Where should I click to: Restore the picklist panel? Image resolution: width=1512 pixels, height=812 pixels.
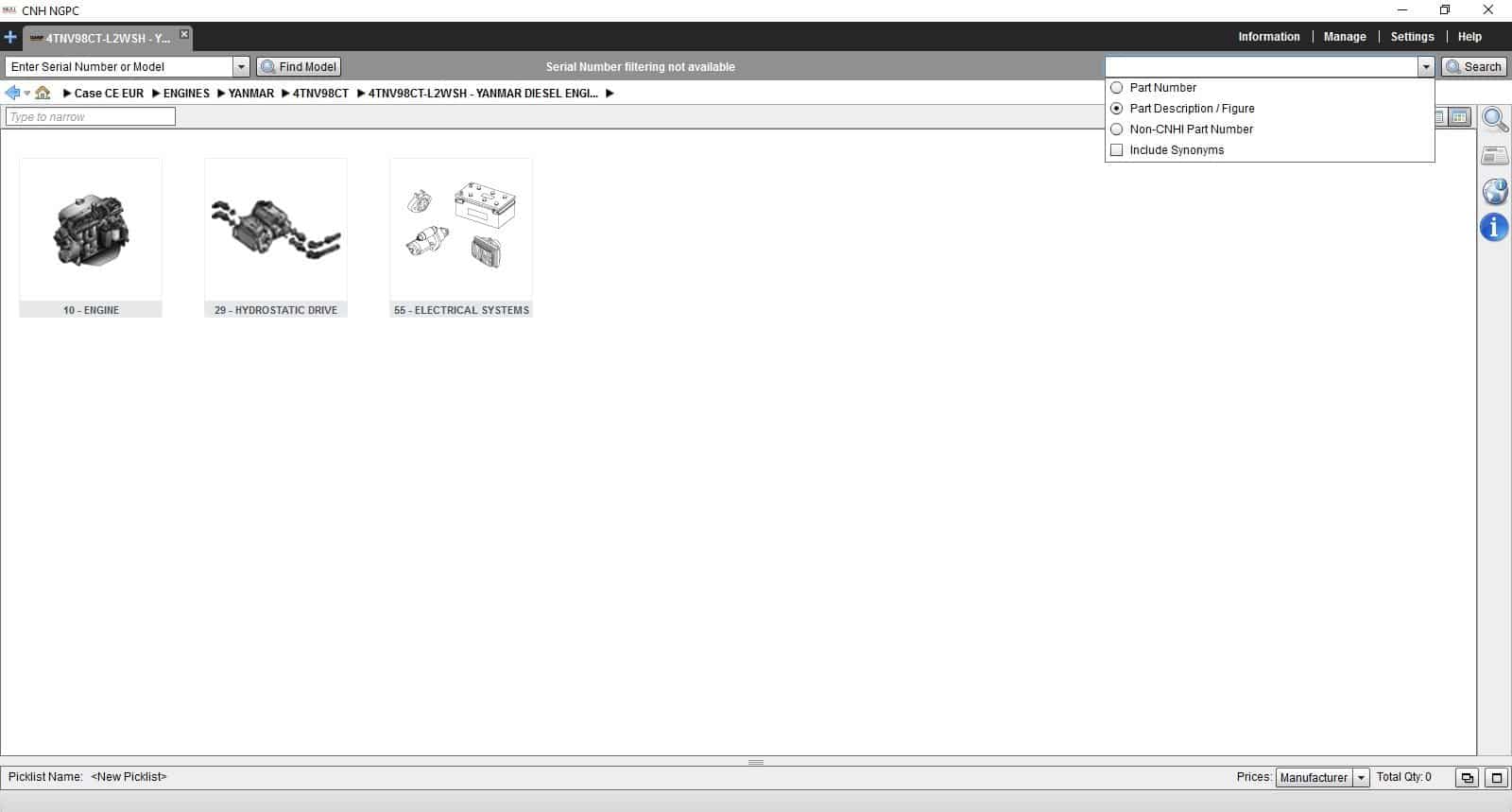(x=1467, y=778)
